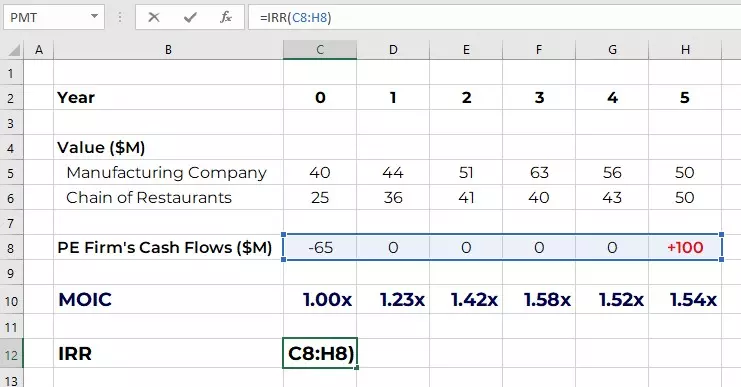Click the 'Value ($M)' cell
The image size is (741, 387).
pos(168,147)
